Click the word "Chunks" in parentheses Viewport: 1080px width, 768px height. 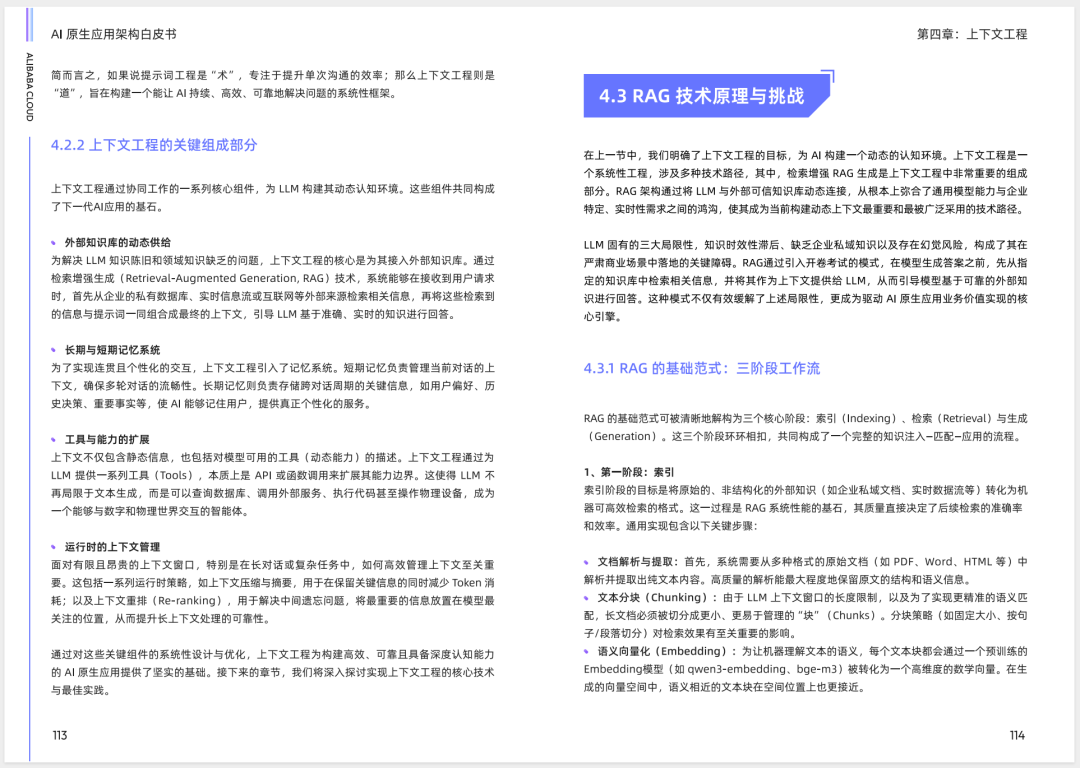(x=852, y=615)
